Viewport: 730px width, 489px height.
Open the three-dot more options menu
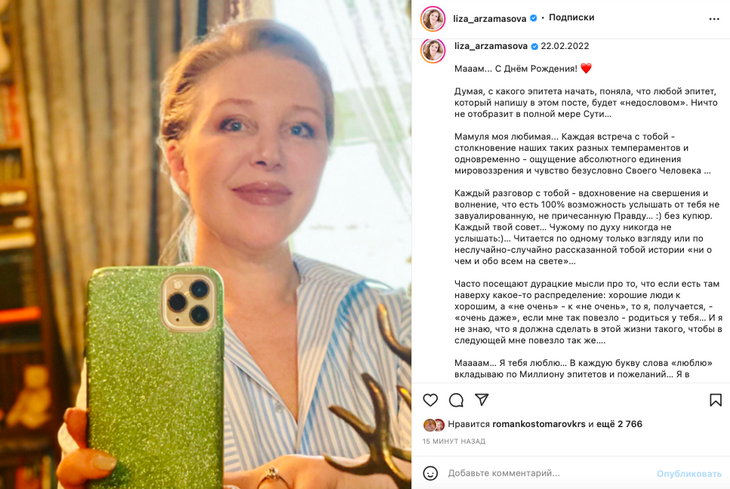714,19
